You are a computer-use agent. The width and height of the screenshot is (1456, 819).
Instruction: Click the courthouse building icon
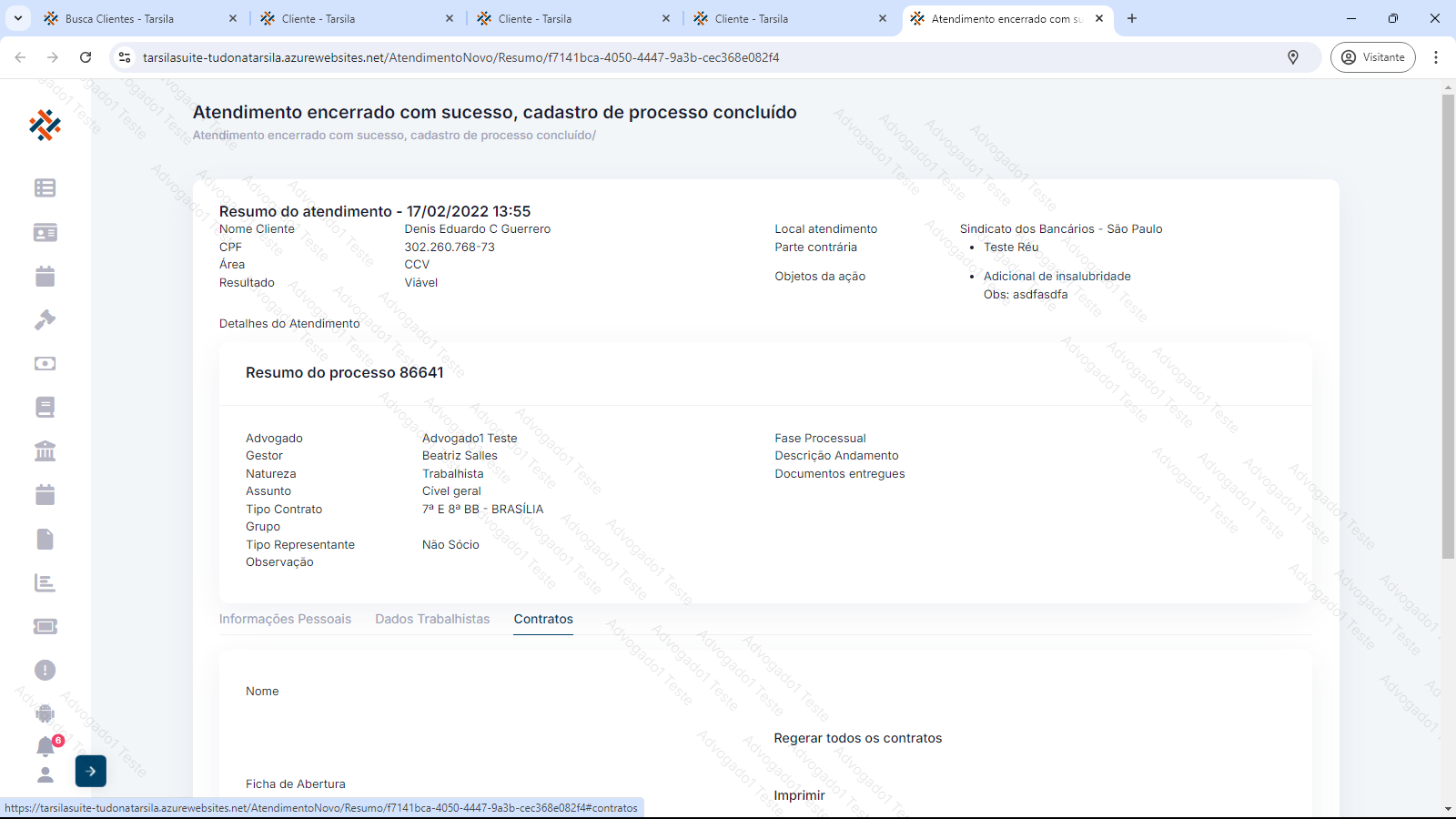tap(45, 450)
